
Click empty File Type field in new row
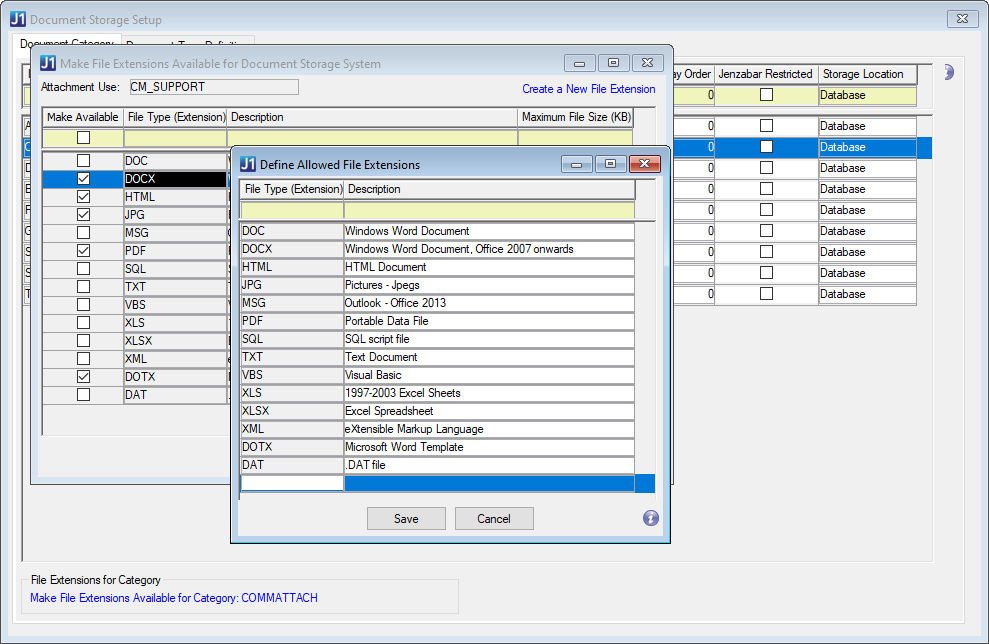(x=292, y=484)
